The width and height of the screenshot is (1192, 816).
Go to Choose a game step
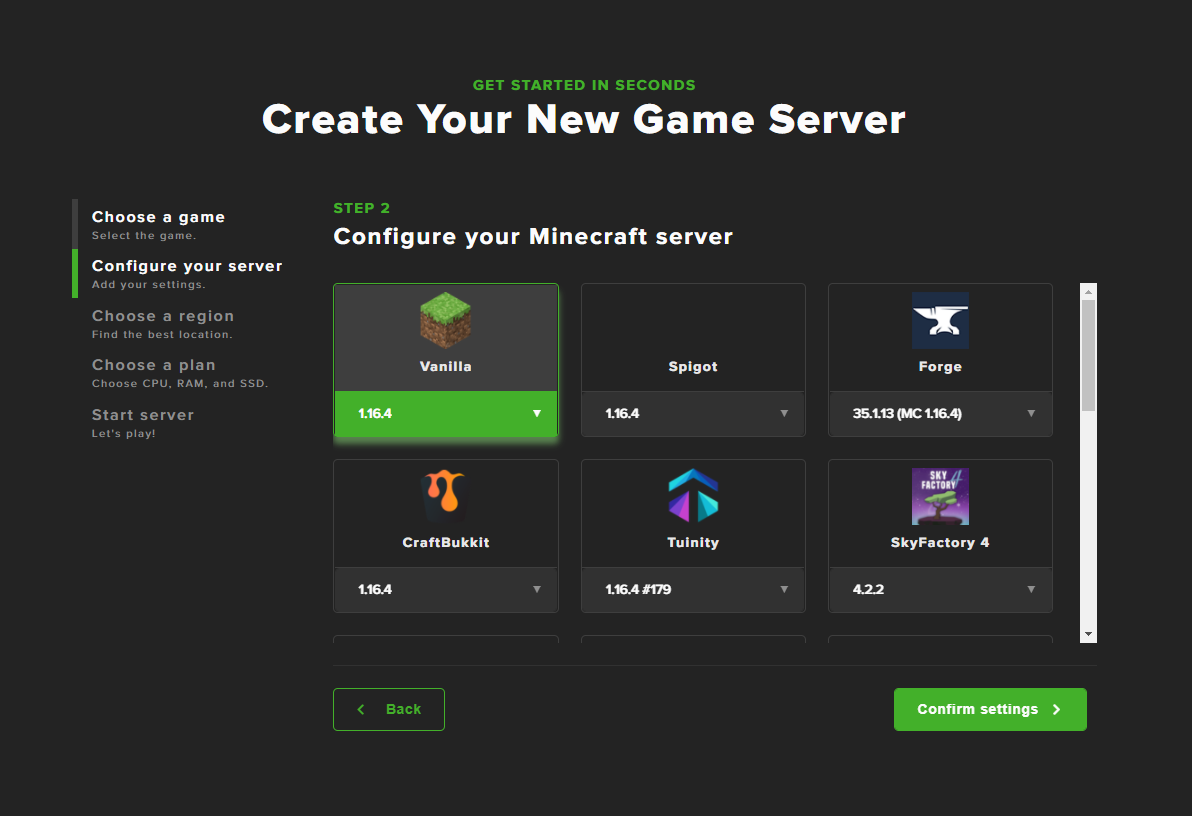tap(158, 224)
